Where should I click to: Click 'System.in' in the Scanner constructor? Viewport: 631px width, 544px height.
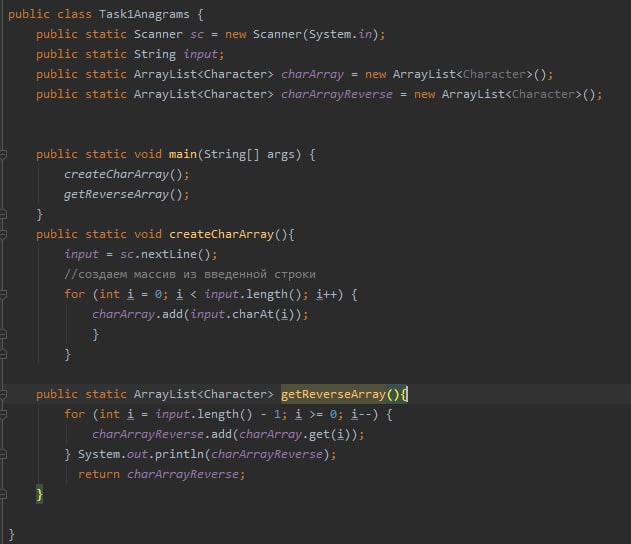coord(340,35)
